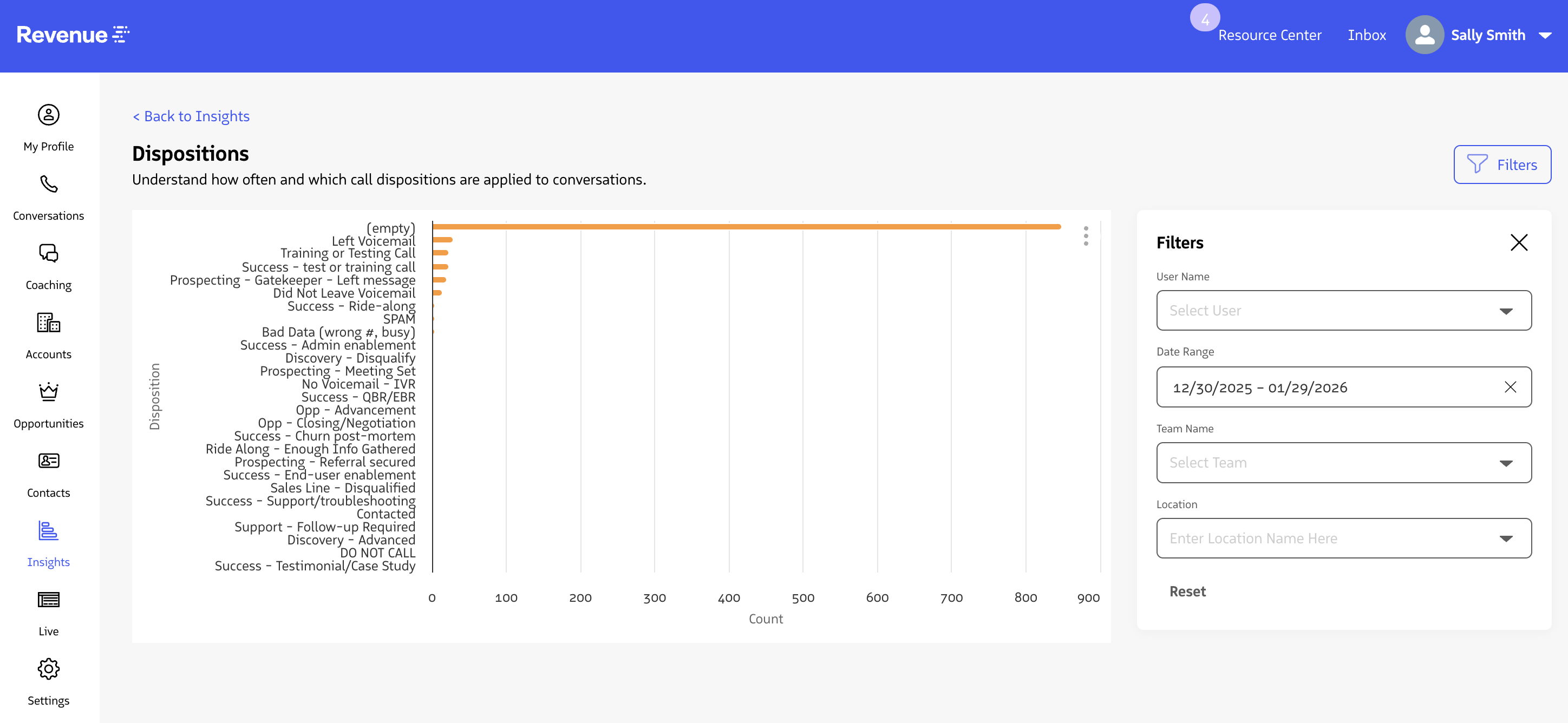Image resolution: width=1568 pixels, height=723 pixels.
Task: Open the Coaching section icon
Action: (49, 253)
